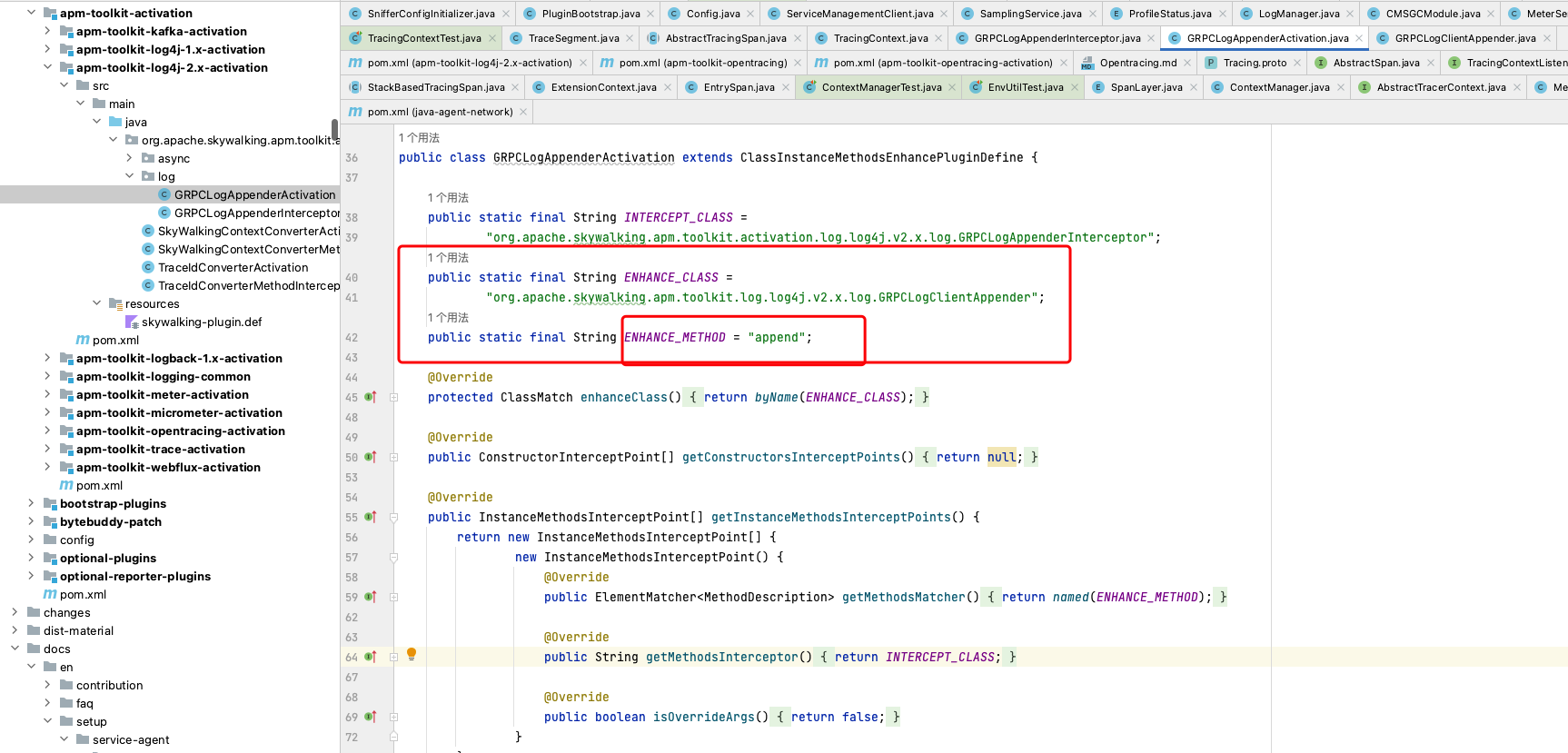
Task: Switch to GRPCLogClientAppender.java tab
Action: 1464,38
